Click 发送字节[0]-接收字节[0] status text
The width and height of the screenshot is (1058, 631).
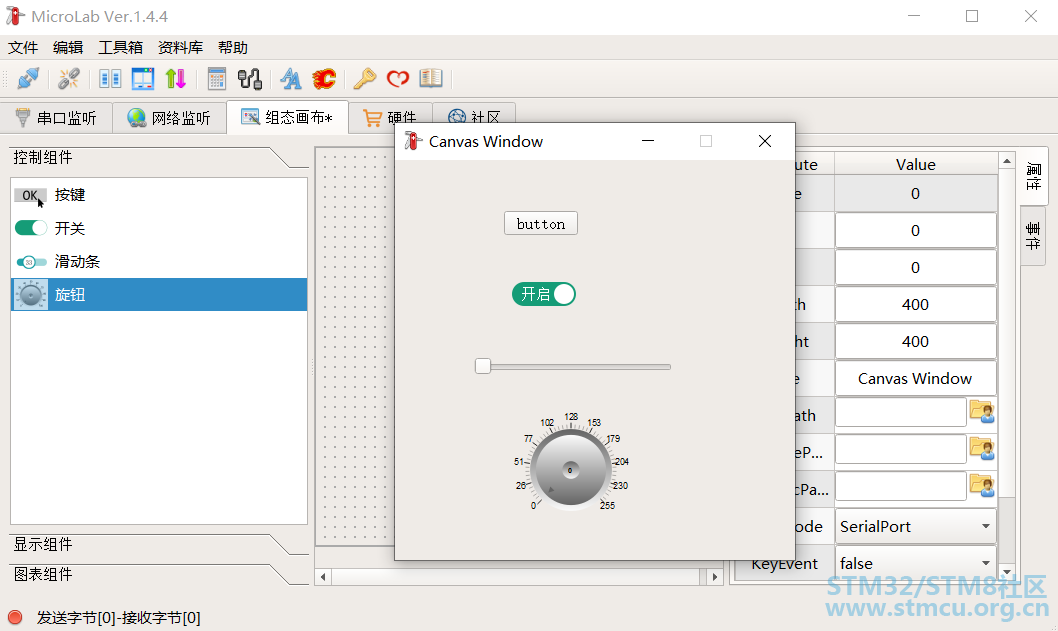point(118,618)
